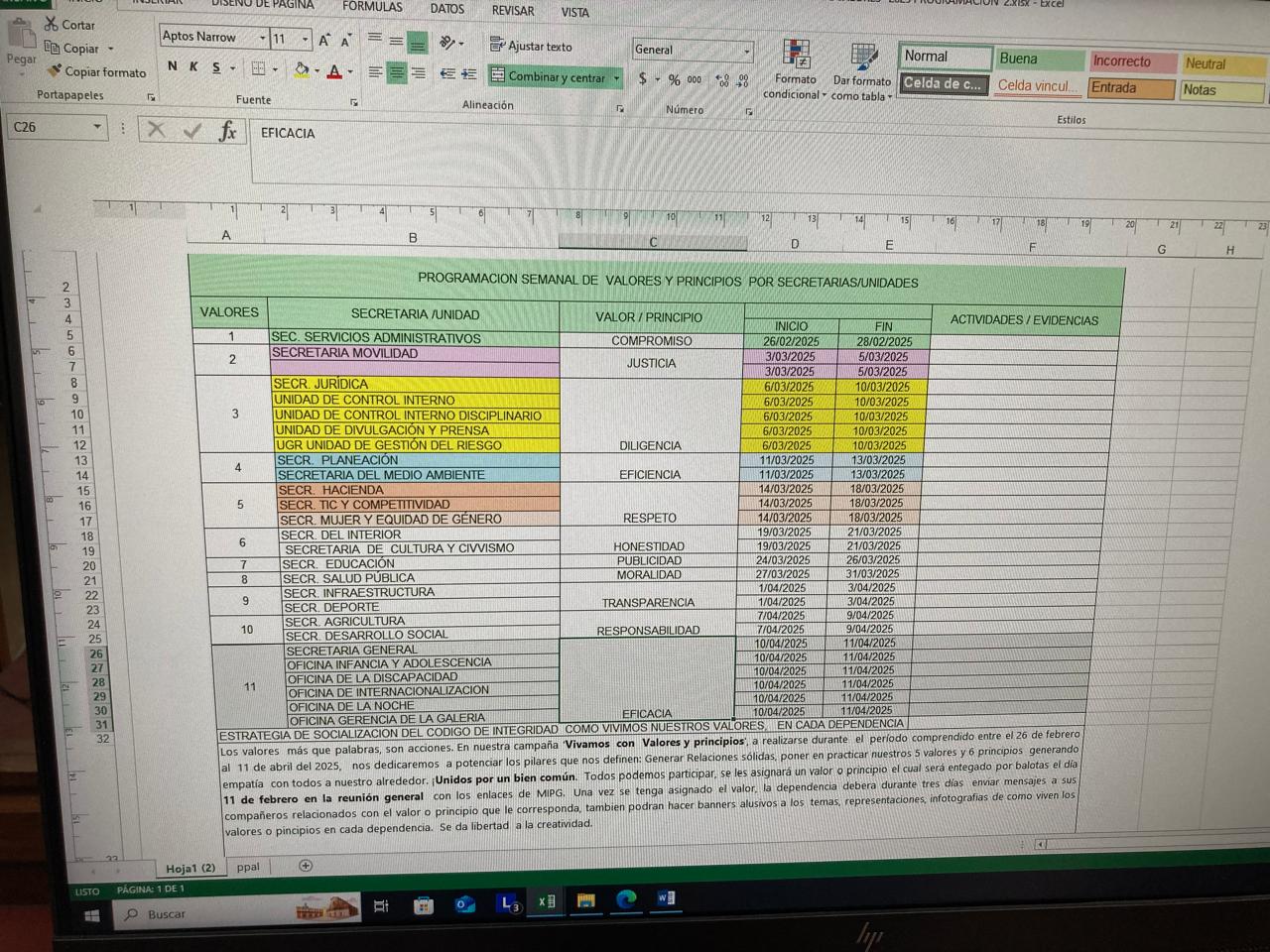Toggle Negrita (N) bold formatting

[x=173, y=66]
